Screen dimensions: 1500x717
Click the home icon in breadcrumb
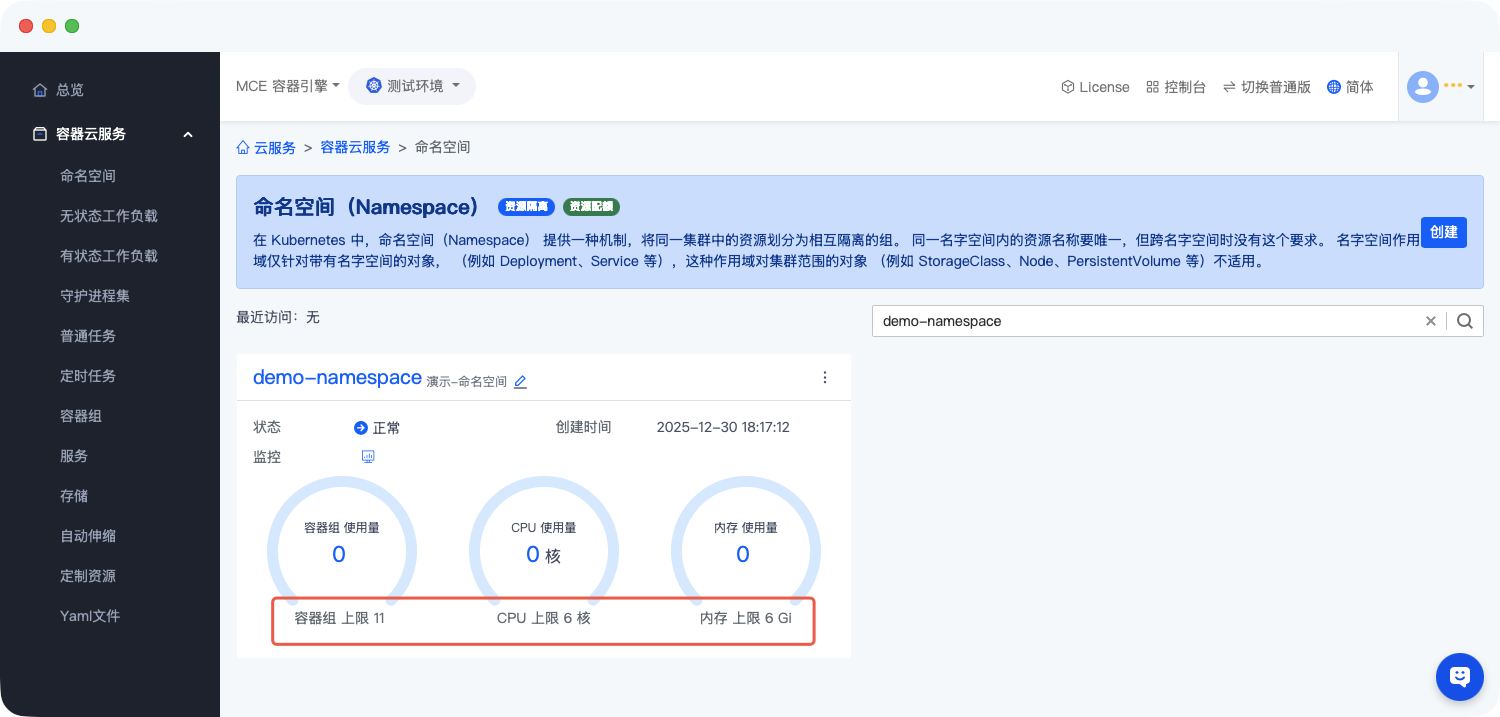[243, 148]
